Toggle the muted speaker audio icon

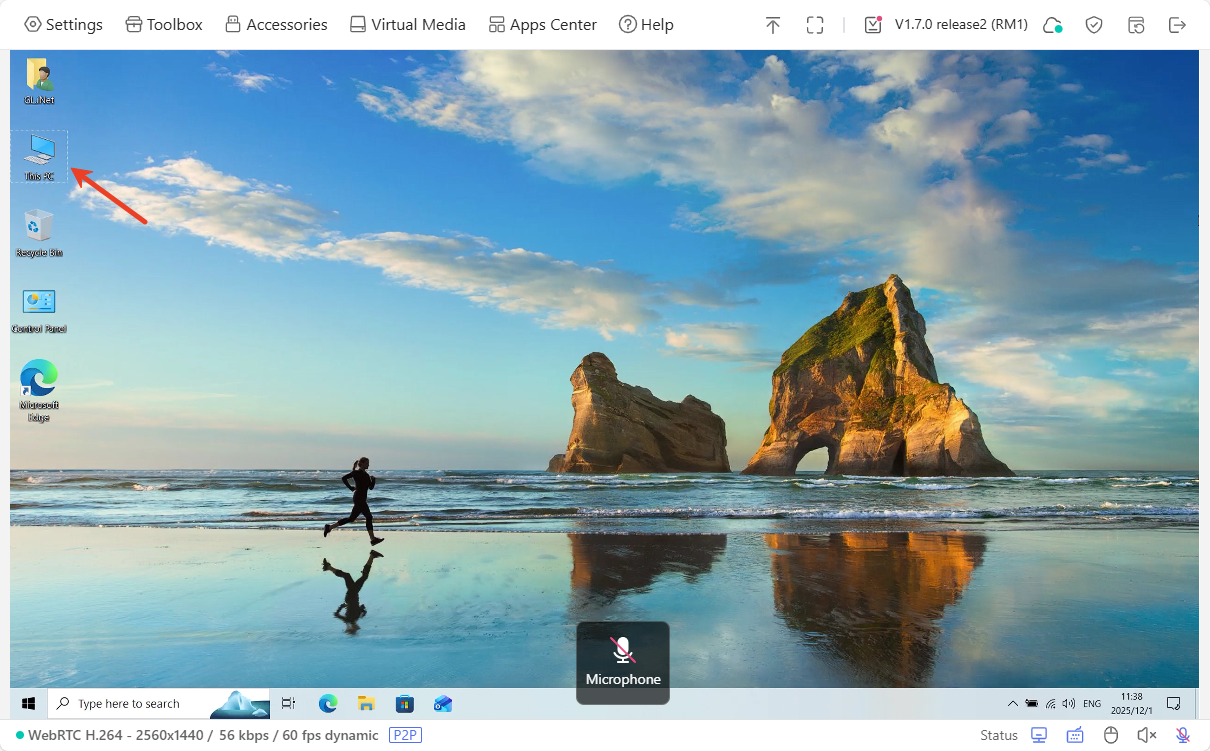[1146, 735]
